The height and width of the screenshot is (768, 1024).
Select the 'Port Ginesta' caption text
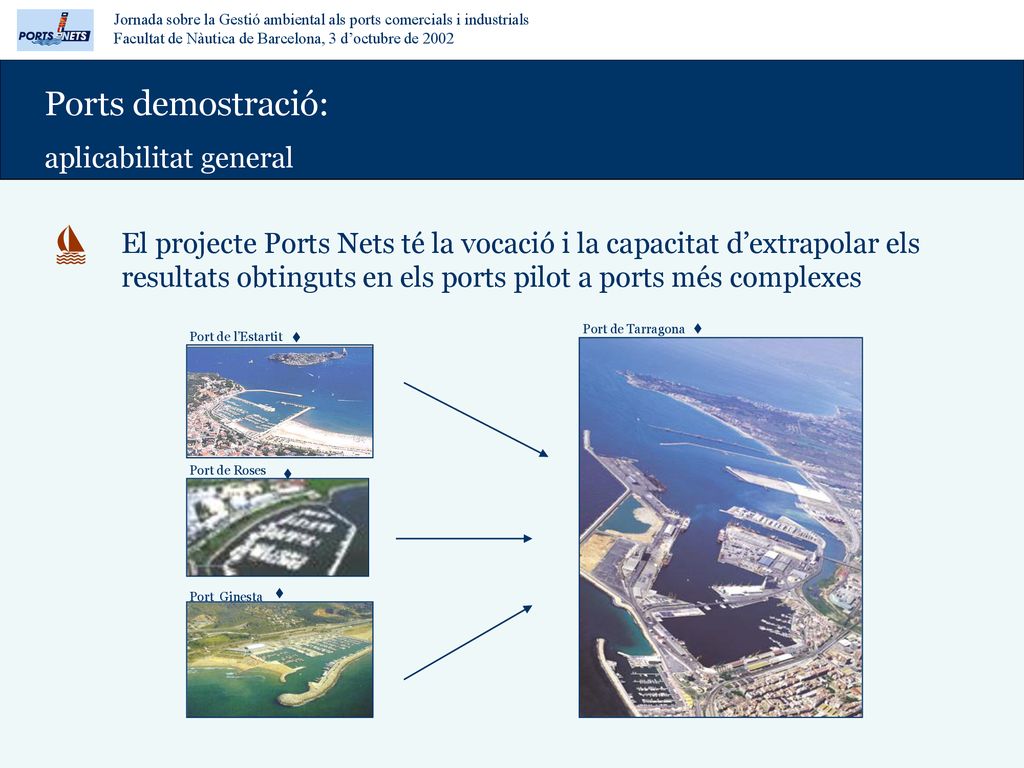tap(226, 596)
